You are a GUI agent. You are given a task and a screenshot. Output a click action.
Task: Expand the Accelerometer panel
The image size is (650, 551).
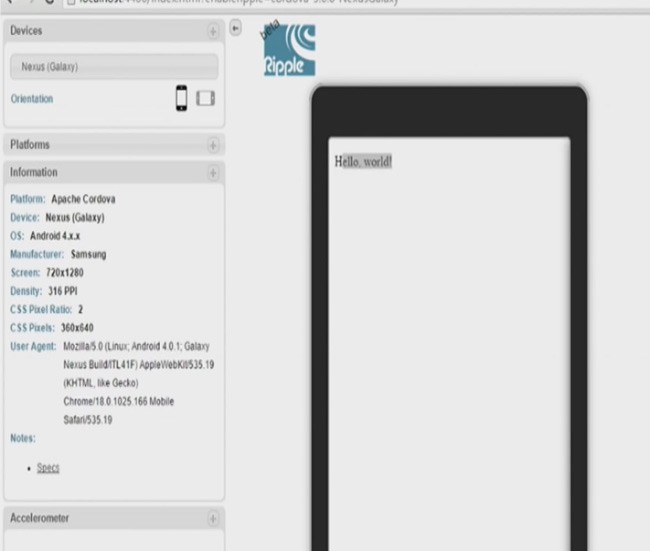coord(114,518)
